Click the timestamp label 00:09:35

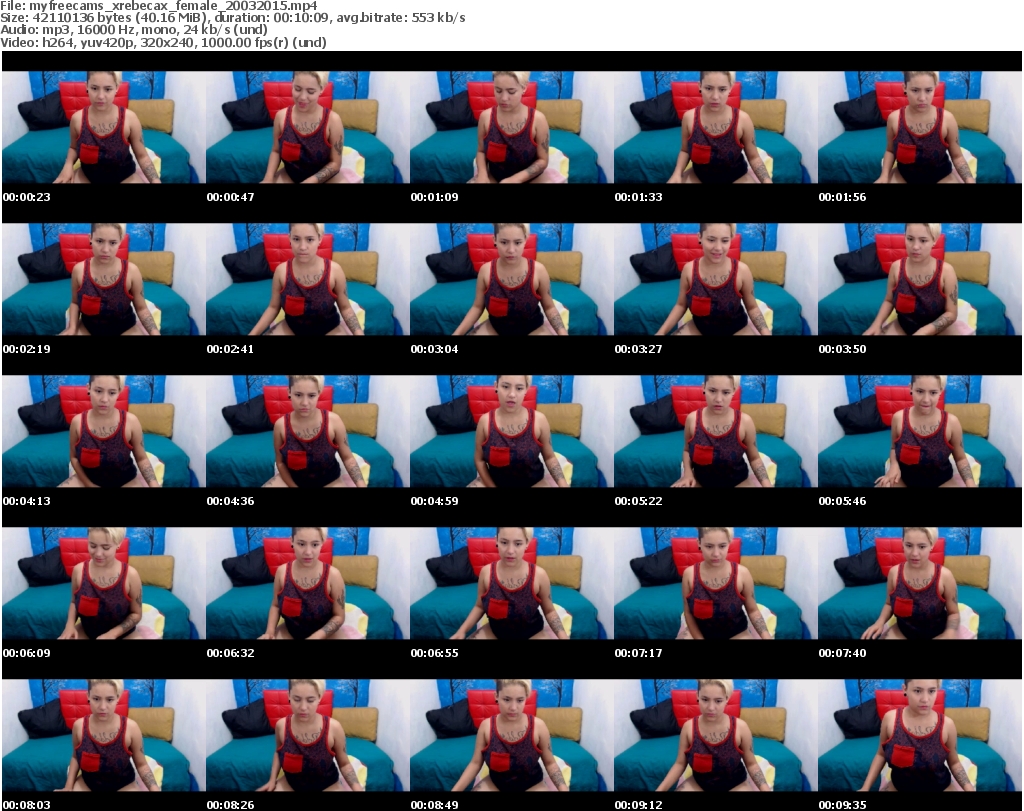click(x=842, y=805)
